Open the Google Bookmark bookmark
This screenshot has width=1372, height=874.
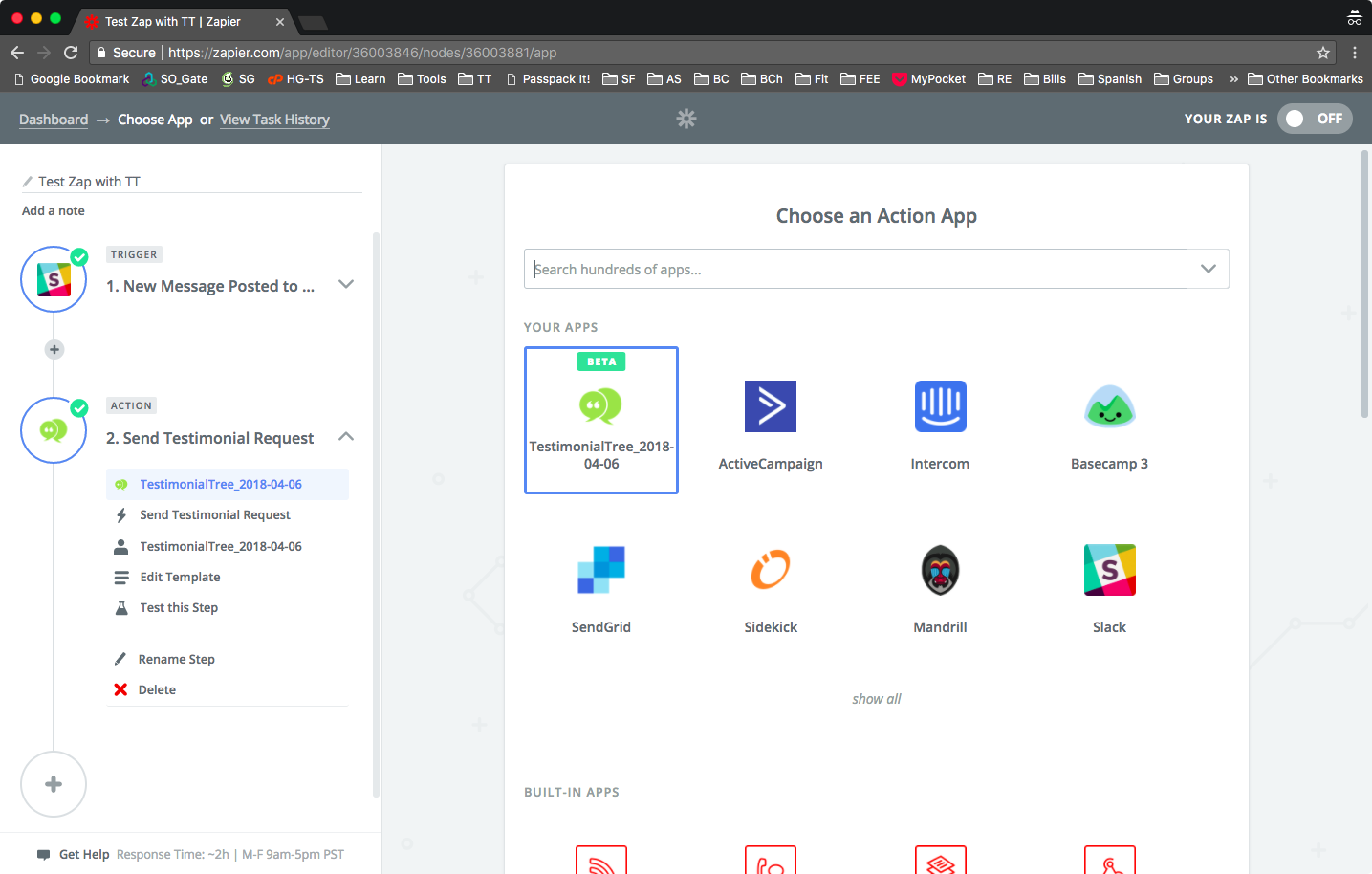pyautogui.click(x=72, y=79)
